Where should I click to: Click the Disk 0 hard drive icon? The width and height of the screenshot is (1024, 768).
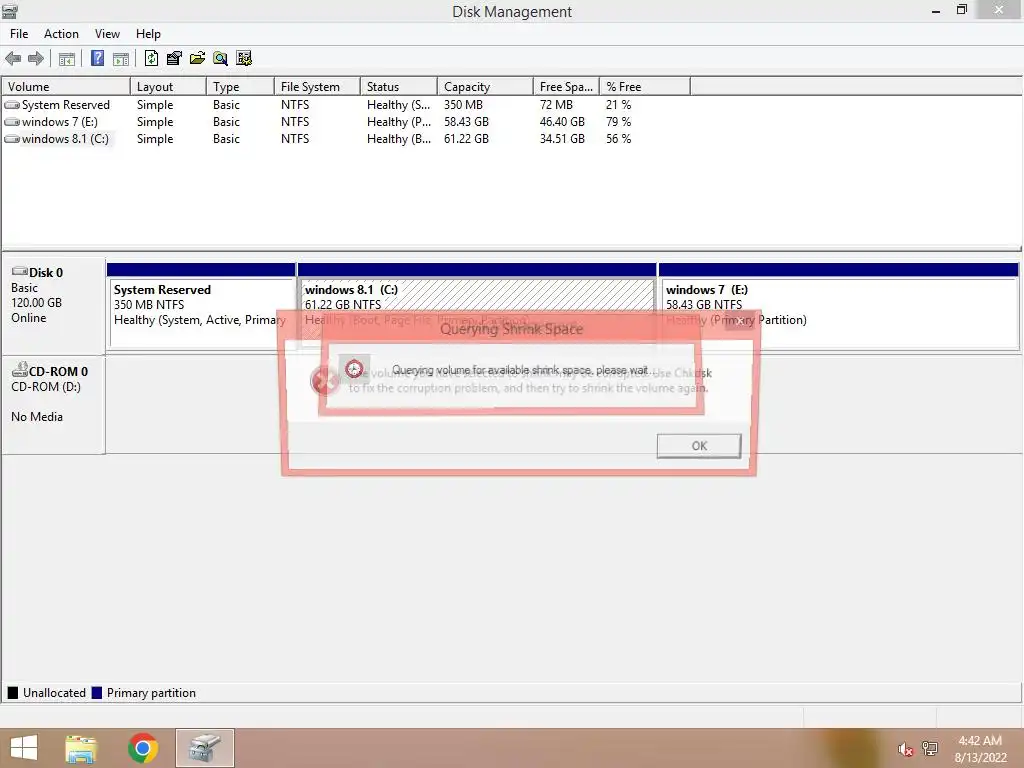tap(20, 272)
